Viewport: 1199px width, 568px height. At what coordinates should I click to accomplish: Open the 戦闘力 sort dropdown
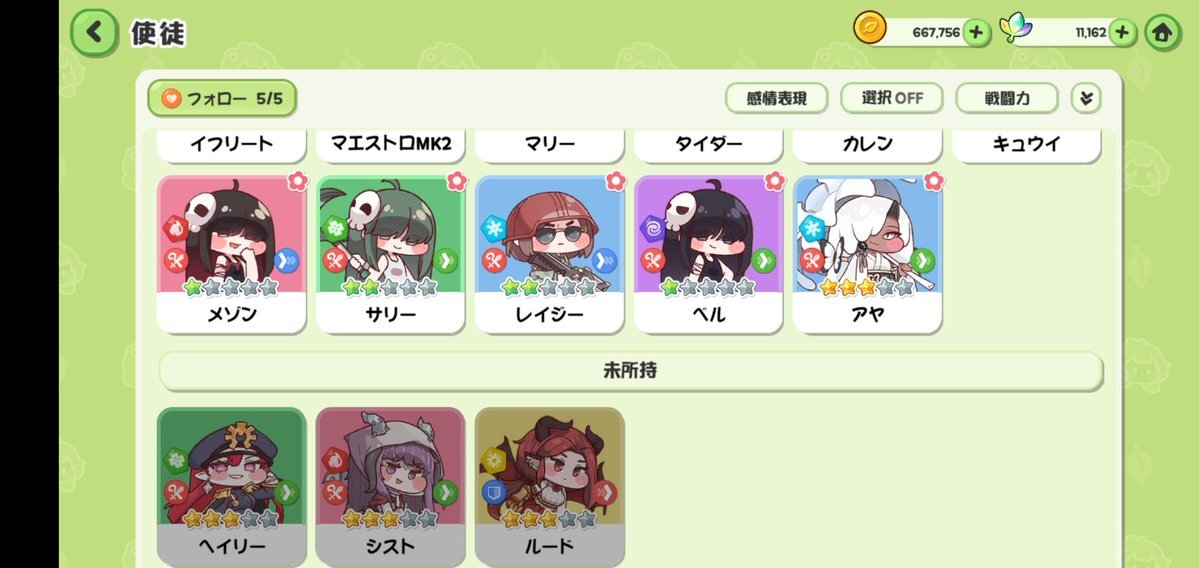coord(1007,98)
